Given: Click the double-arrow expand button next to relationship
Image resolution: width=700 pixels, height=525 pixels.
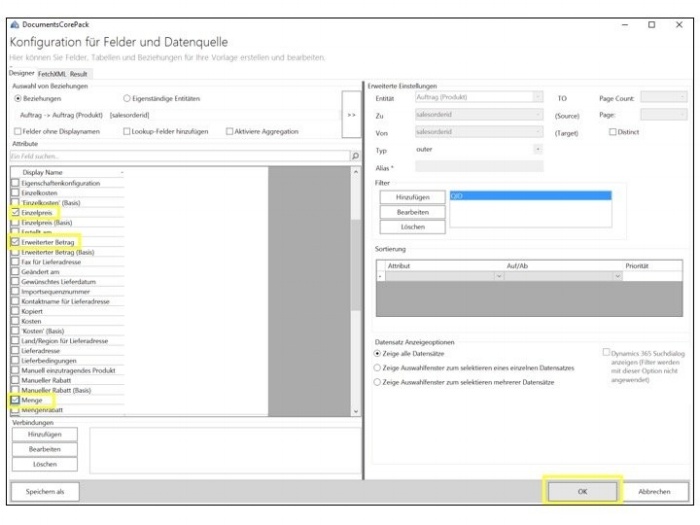Looking at the screenshot, I should pos(351,115).
